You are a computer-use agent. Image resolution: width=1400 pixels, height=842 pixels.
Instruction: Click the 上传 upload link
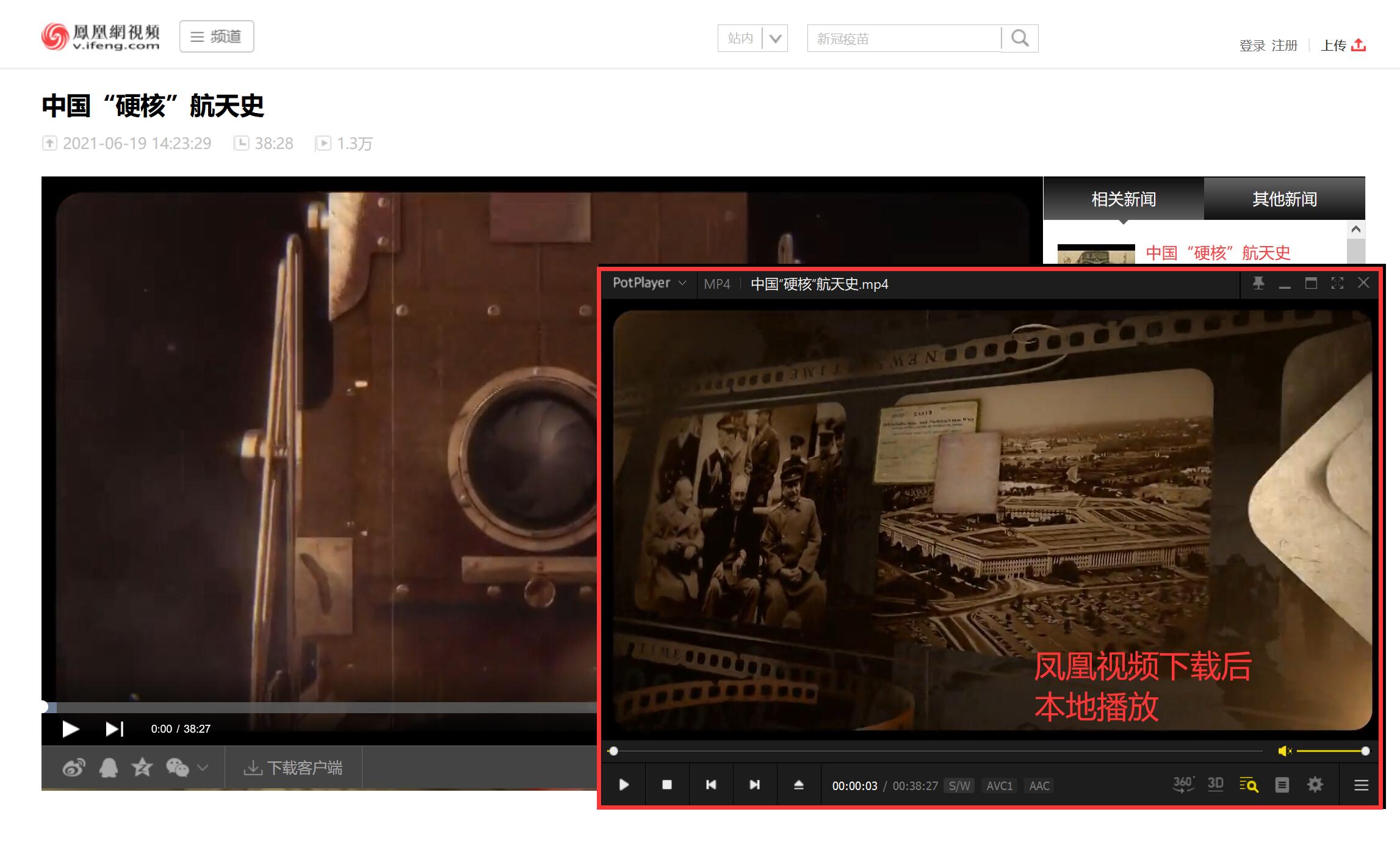click(1333, 45)
